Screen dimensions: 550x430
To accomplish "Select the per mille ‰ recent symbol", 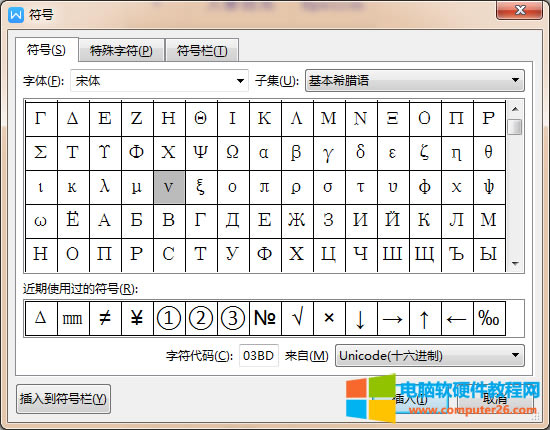I will click(489, 318).
